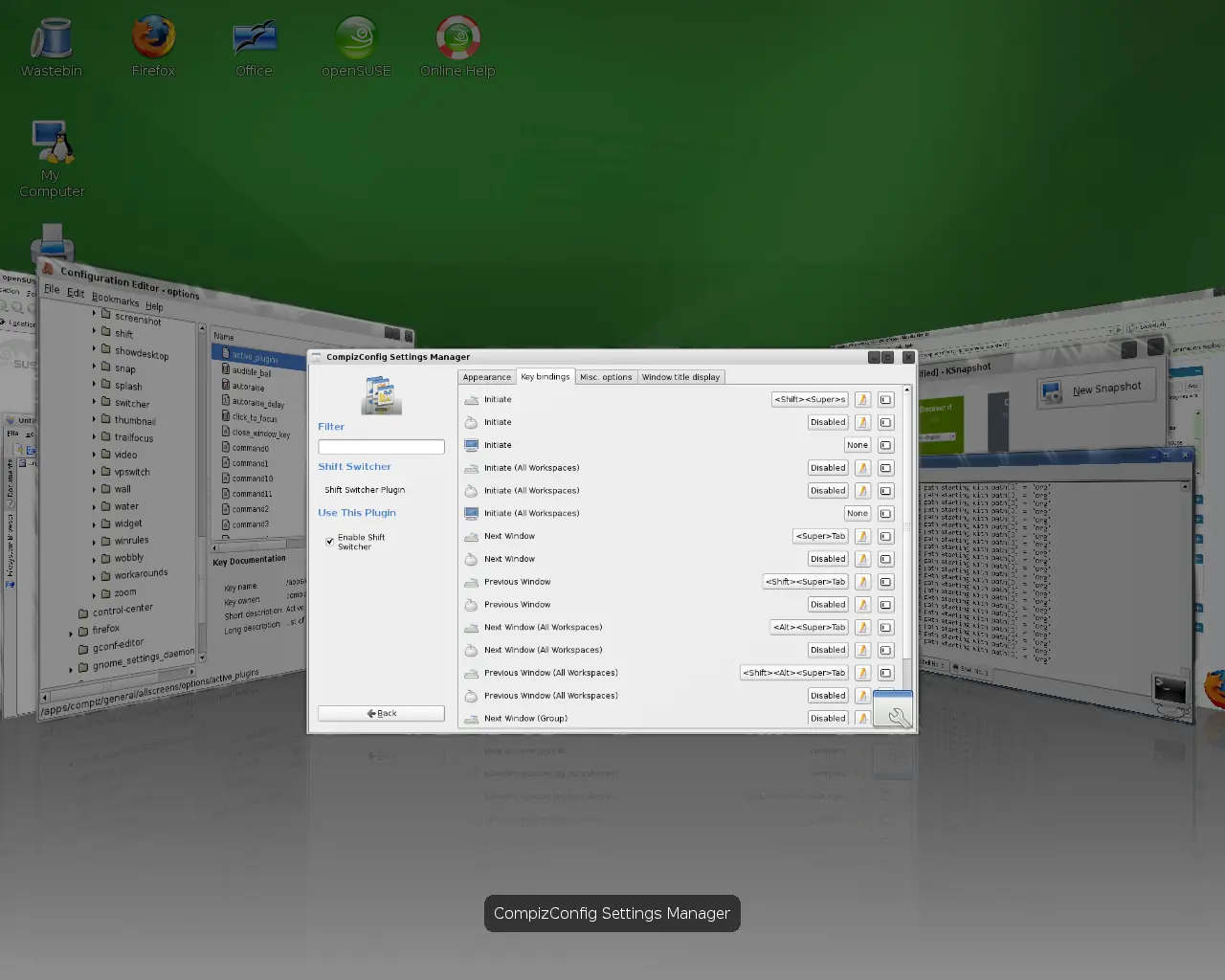Click New Snapshot in the KSnapshot window

(1097, 390)
